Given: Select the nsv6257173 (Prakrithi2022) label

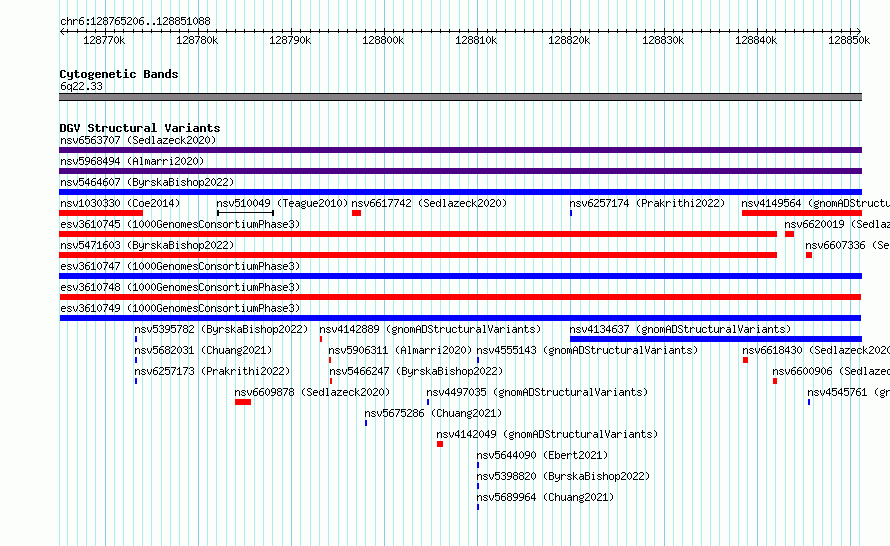Looking at the screenshot, I should click(x=212, y=371).
